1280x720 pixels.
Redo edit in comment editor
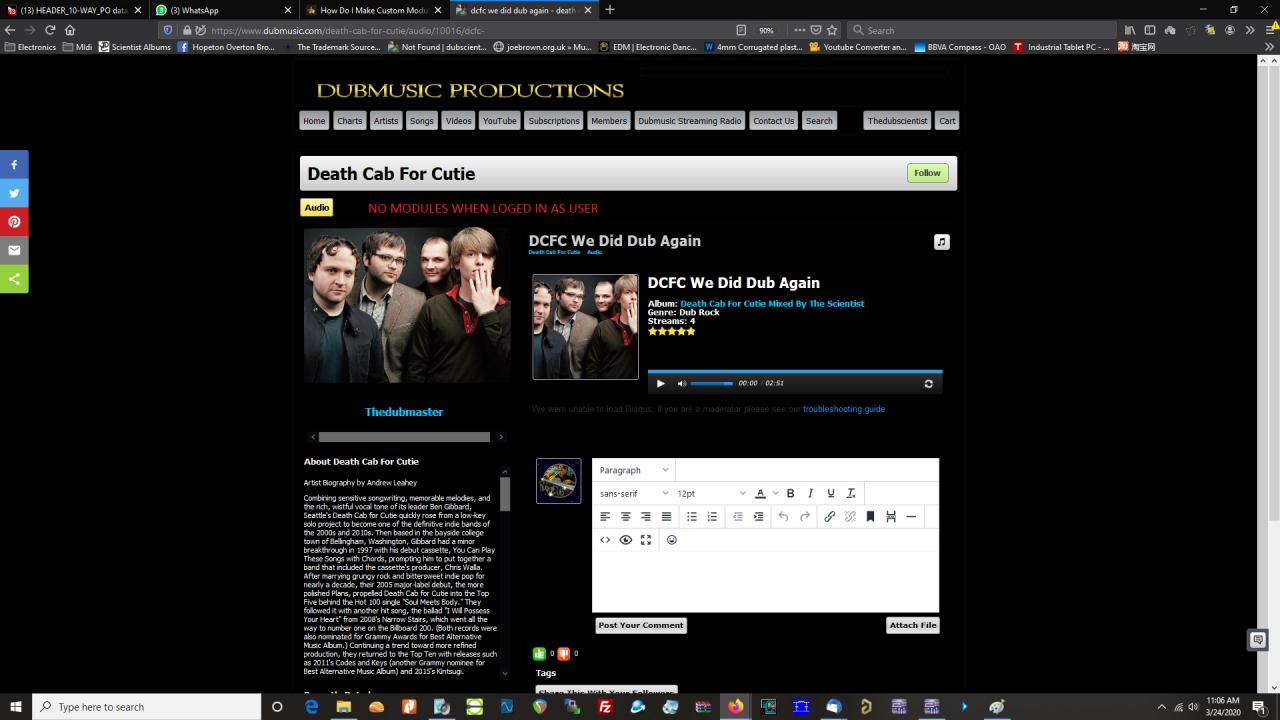click(805, 517)
